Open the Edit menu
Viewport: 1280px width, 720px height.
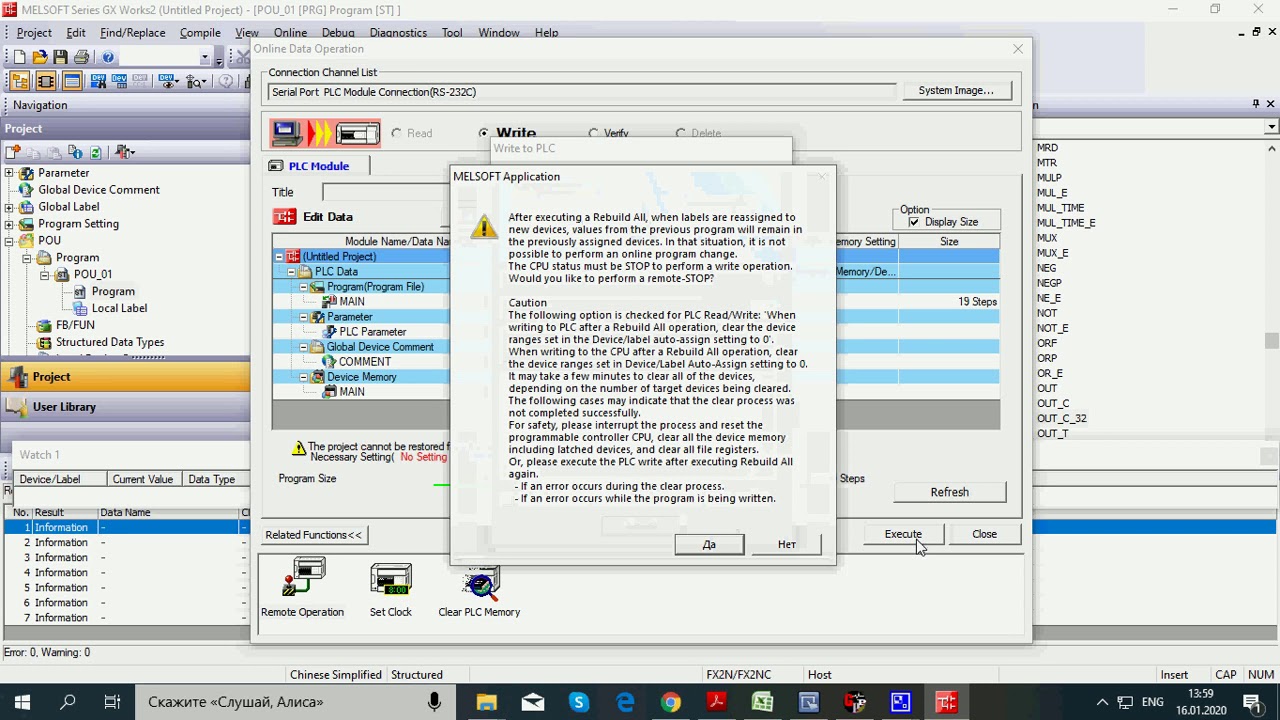coord(76,33)
